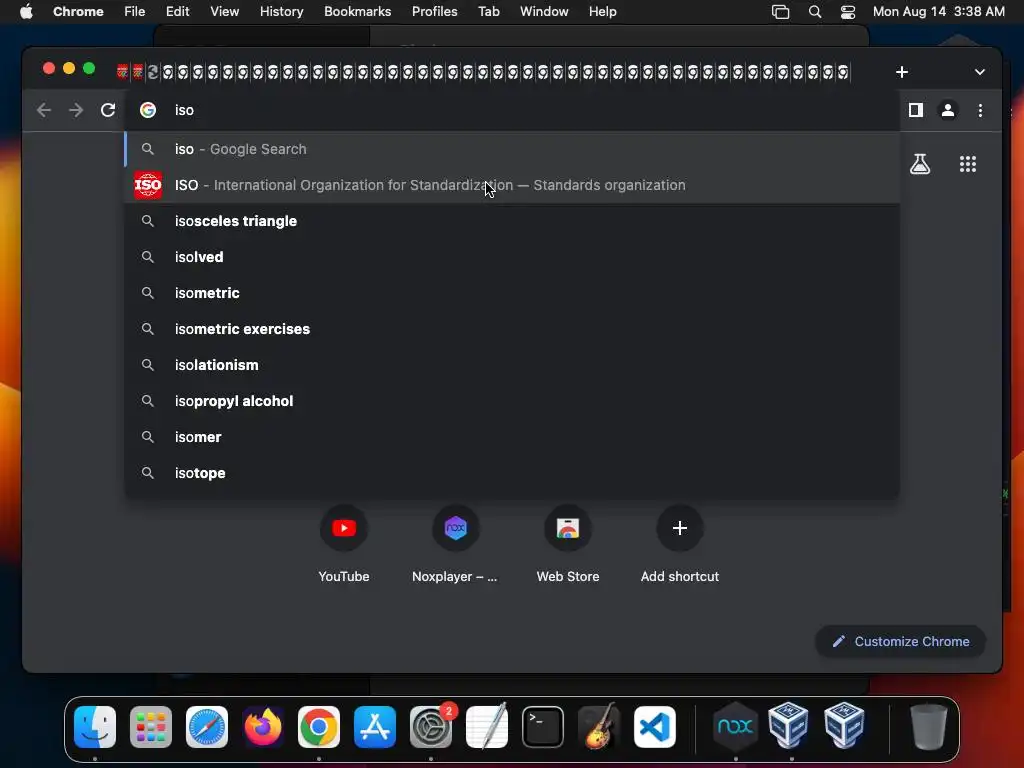
Task: Open the three-dot Chrome menu
Action: (980, 110)
